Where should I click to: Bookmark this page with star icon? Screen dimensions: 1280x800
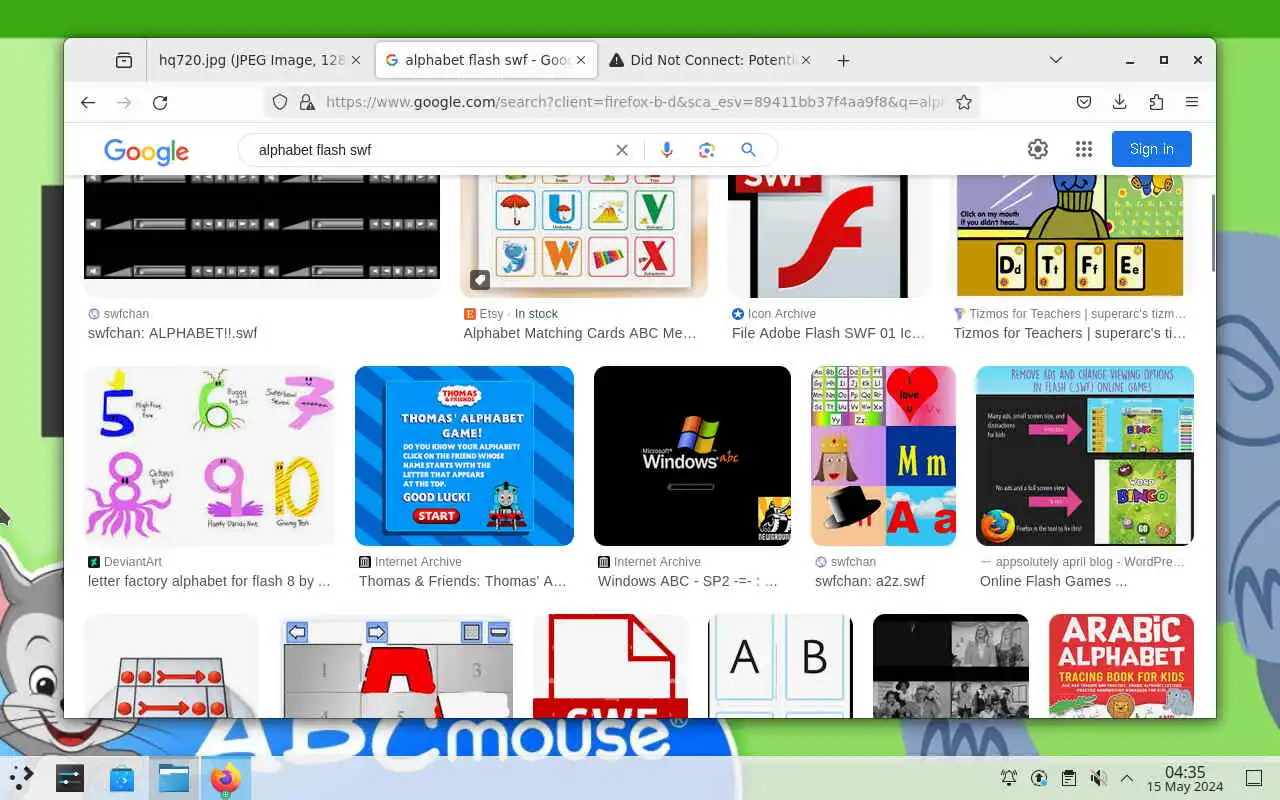point(964,102)
